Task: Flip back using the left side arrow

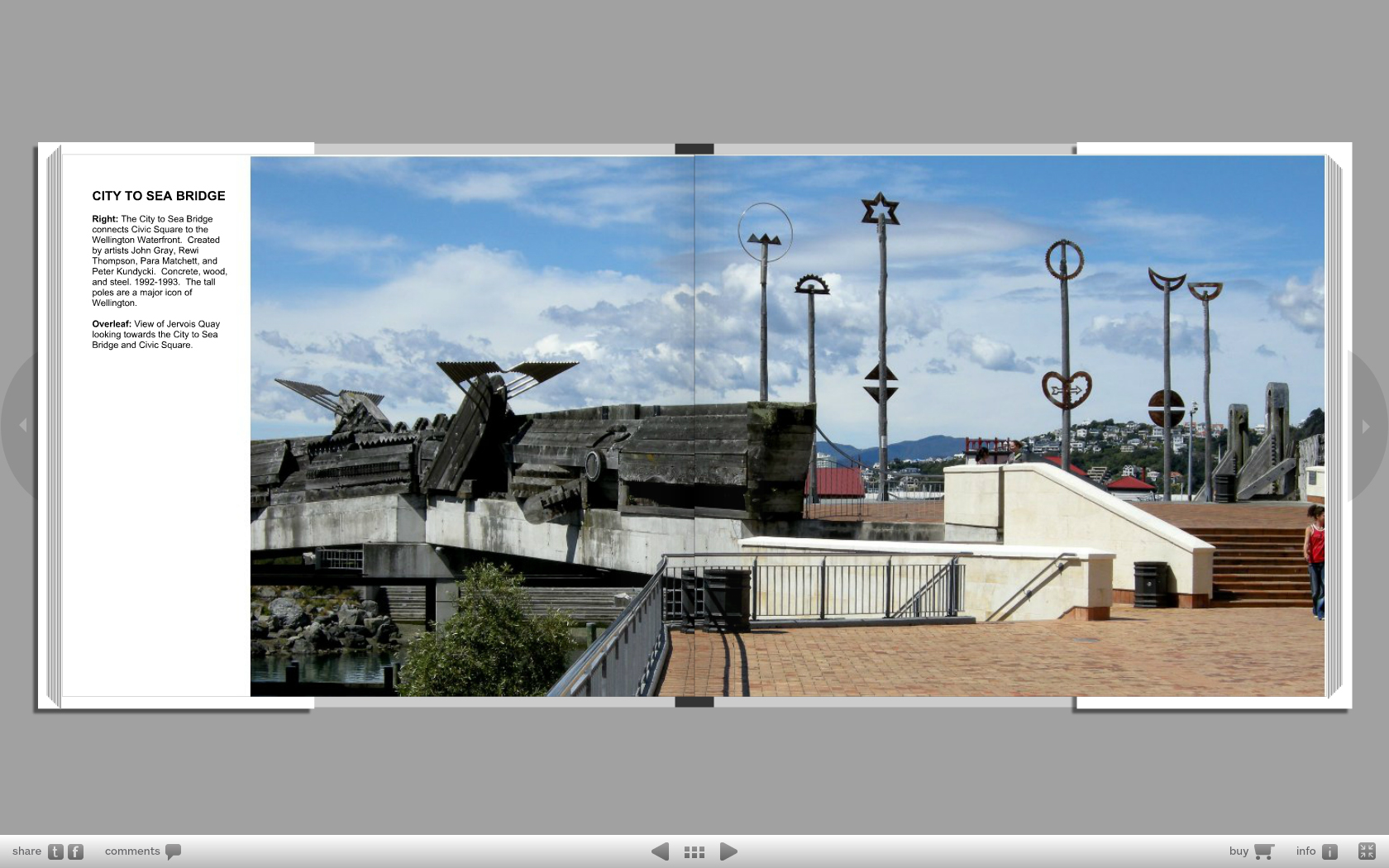Action: (x=23, y=425)
